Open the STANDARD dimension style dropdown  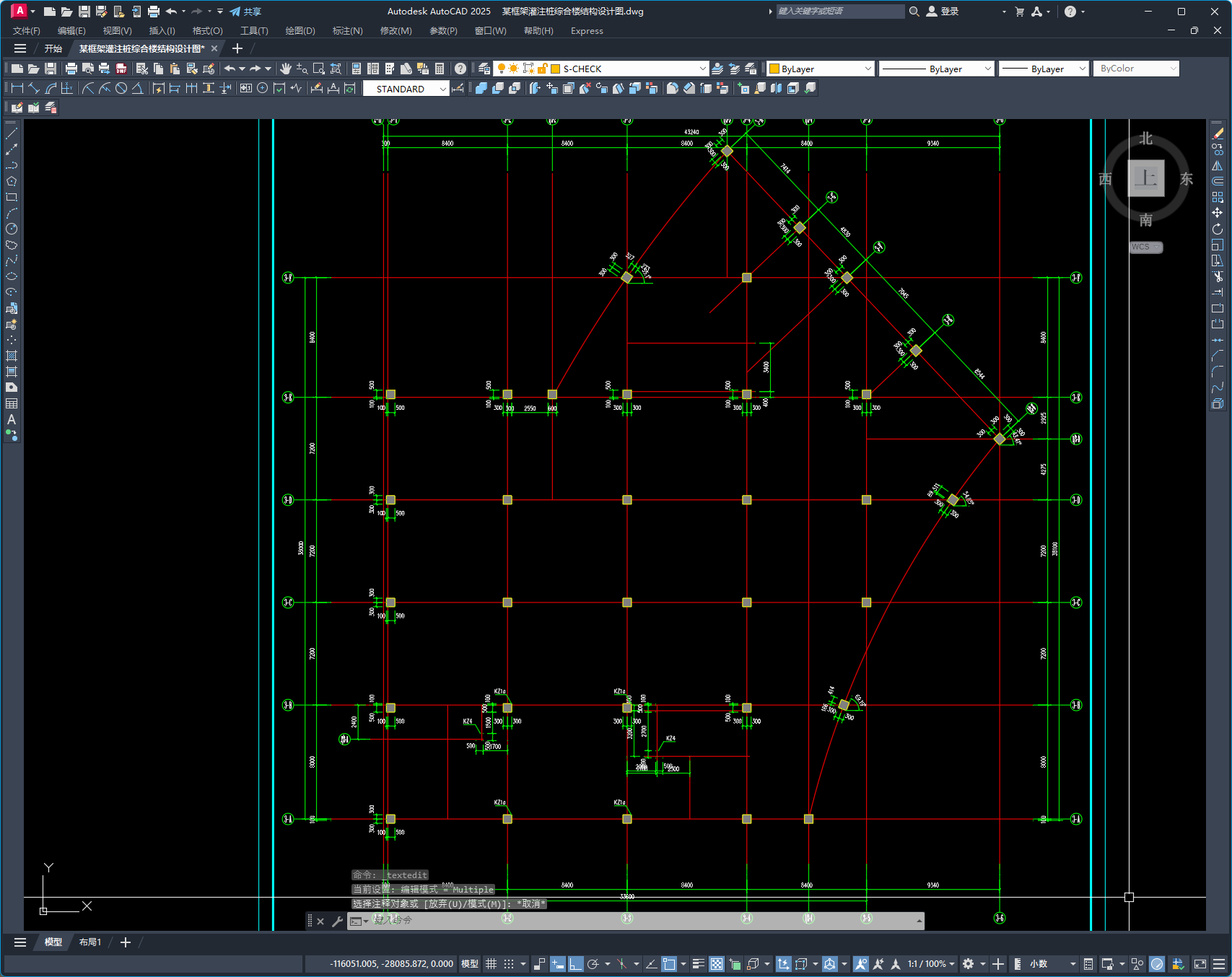(x=442, y=89)
